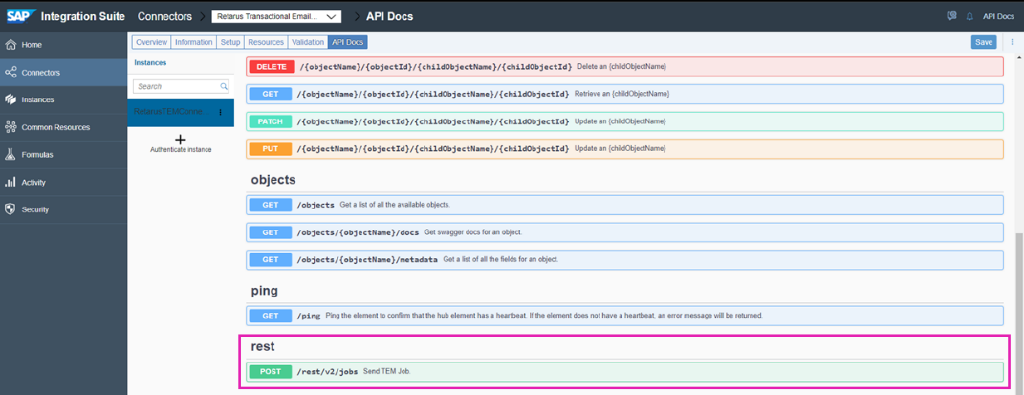The image size is (1024, 395).
Task: Click the Home icon in sidebar
Action: tap(10, 45)
